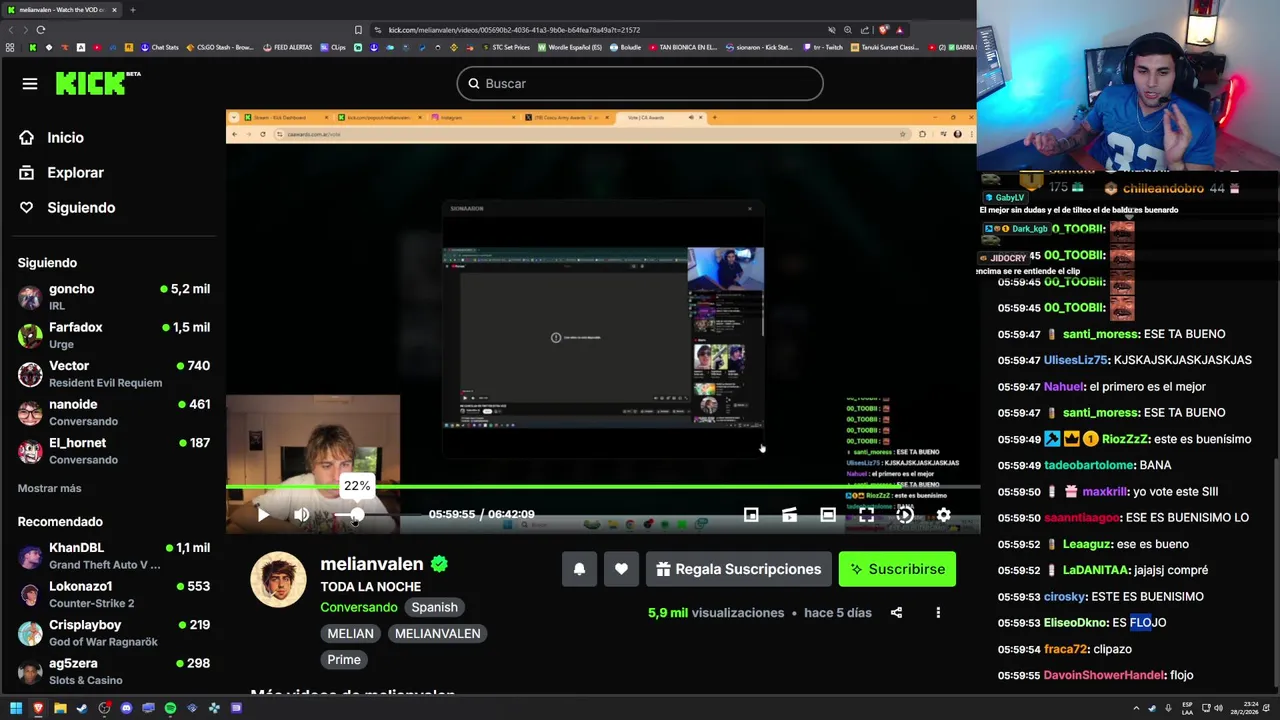This screenshot has height=720, width=1280.
Task: Open recommended channel Lokonazo1
Action: click(114, 594)
